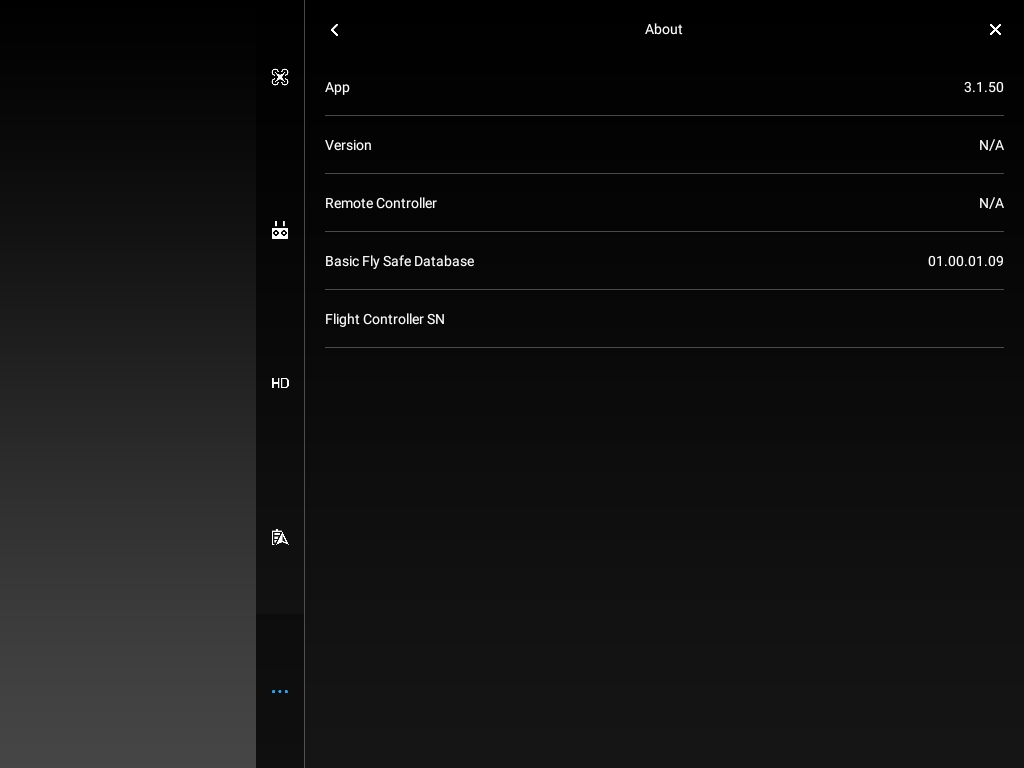Select the Version row label
This screenshot has height=768, width=1024.
(348, 145)
